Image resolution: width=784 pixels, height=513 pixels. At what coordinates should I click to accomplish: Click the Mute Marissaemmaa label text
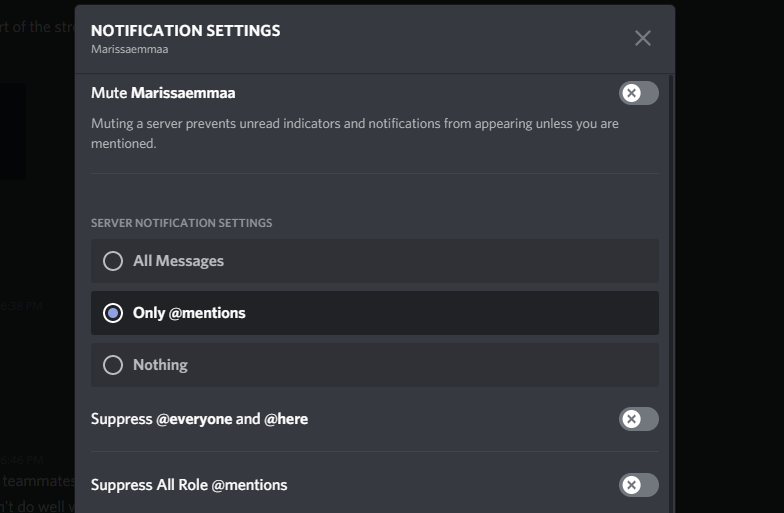pyautogui.click(x=163, y=93)
